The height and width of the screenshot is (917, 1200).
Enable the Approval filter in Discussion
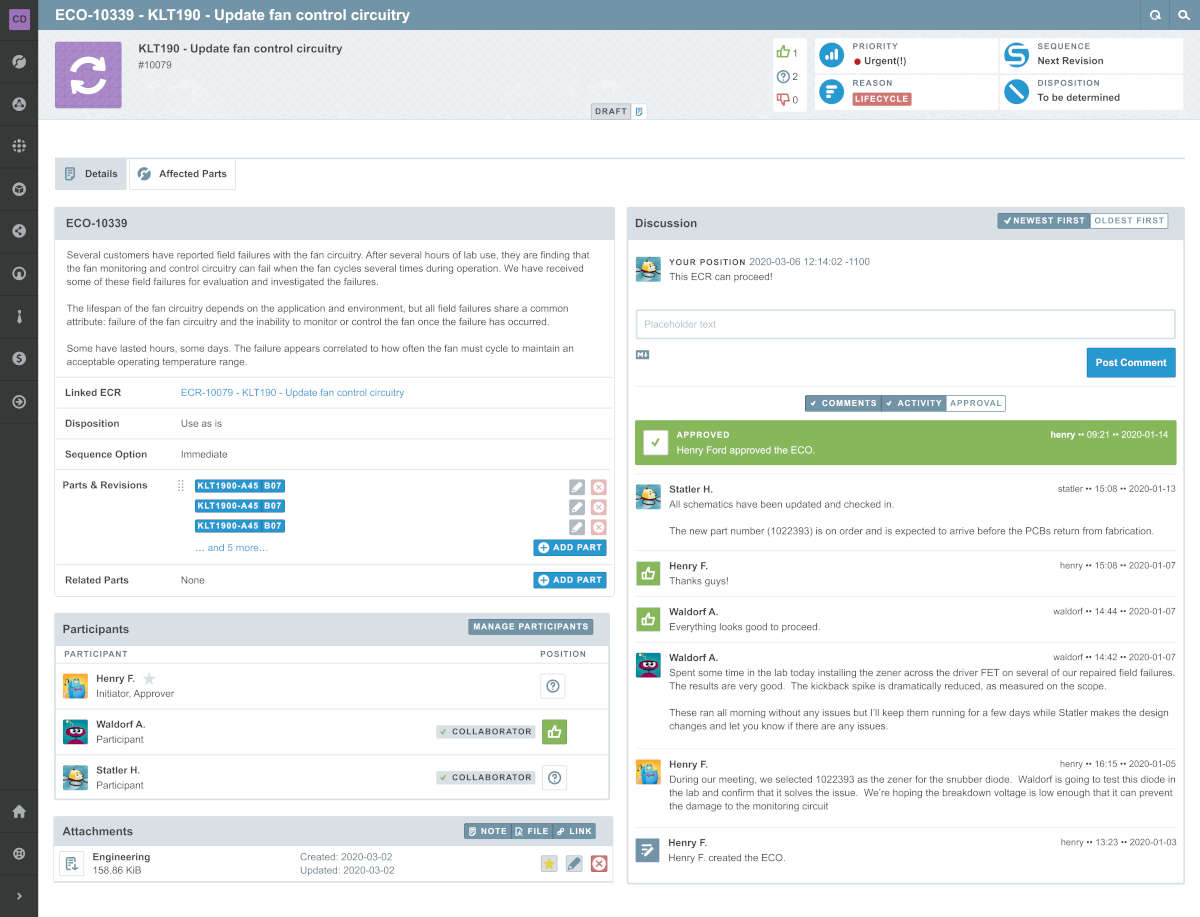pos(975,403)
